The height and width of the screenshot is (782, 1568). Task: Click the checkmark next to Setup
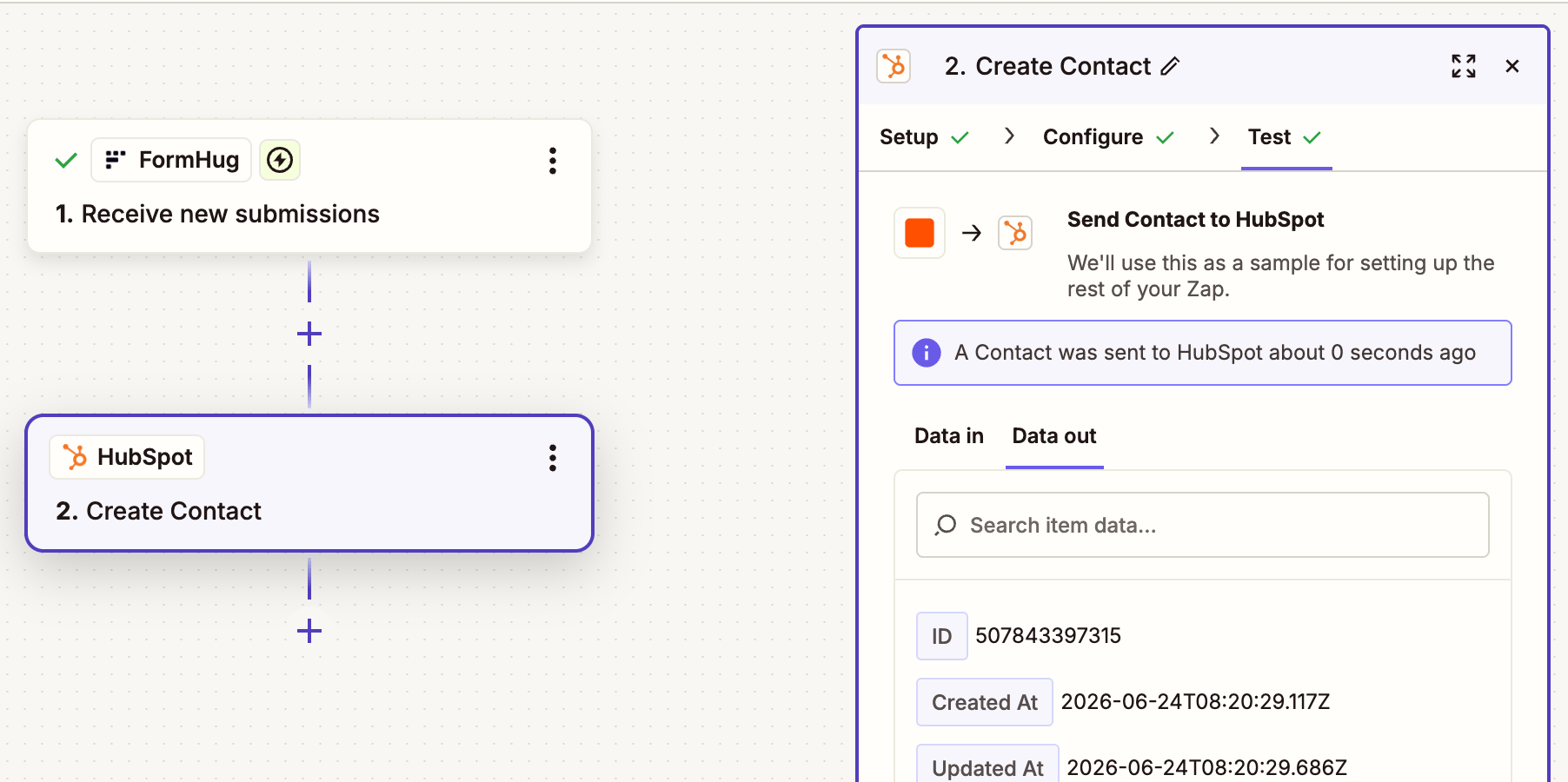[x=960, y=137]
